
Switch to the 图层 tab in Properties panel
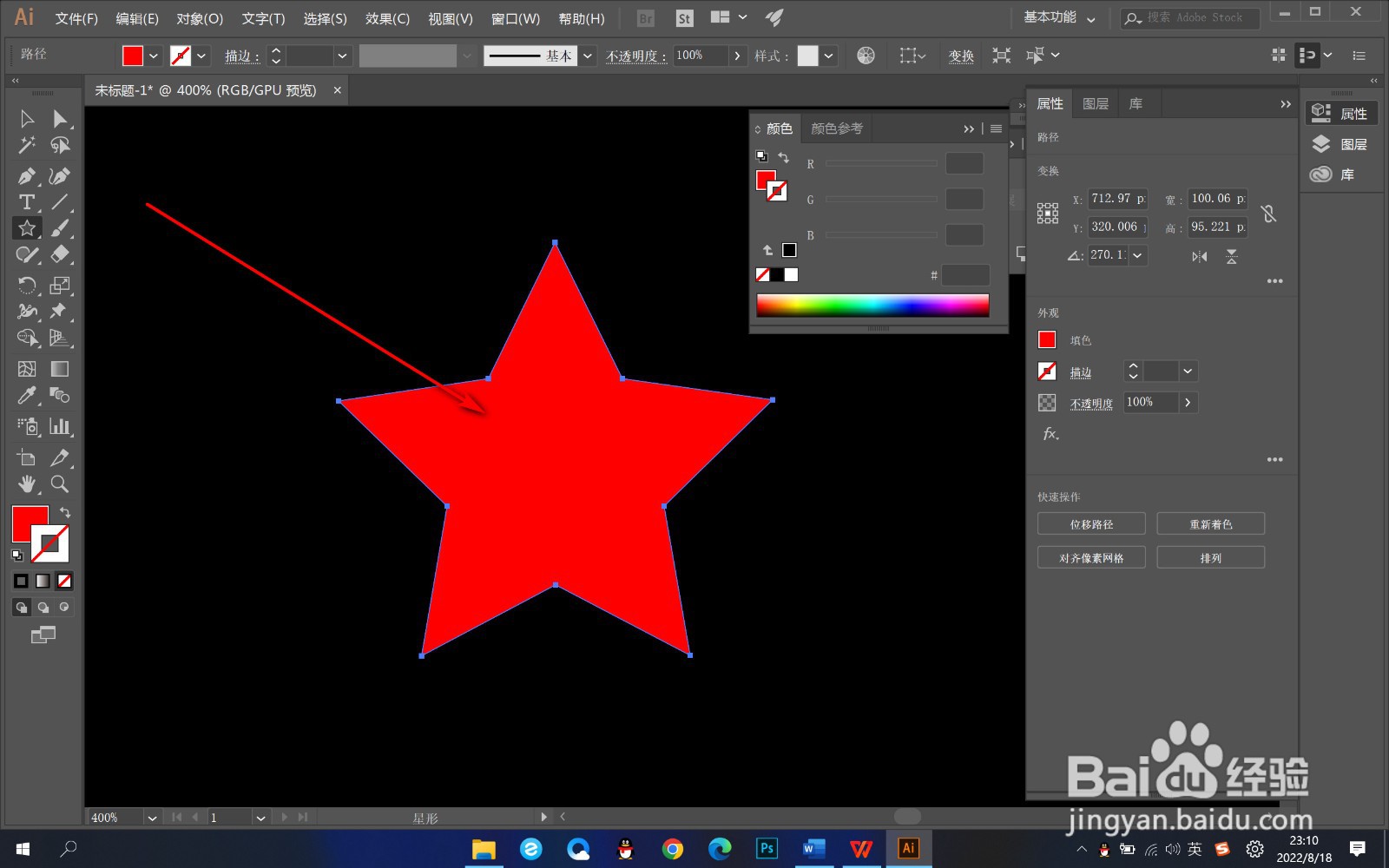[x=1096, y=104]
